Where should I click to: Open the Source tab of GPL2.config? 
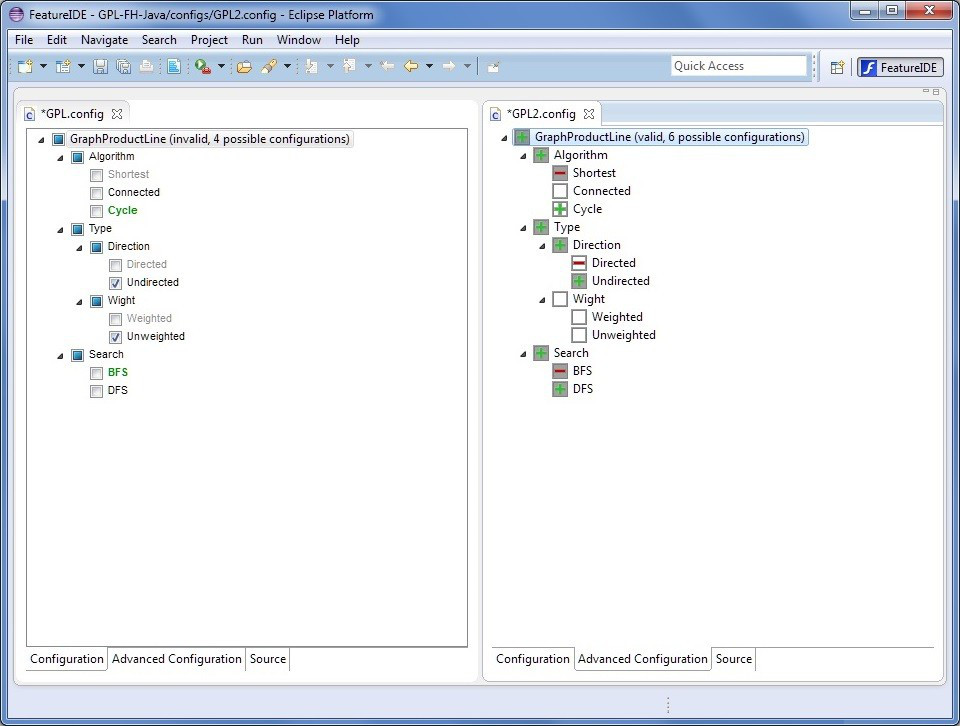(733, 659)
